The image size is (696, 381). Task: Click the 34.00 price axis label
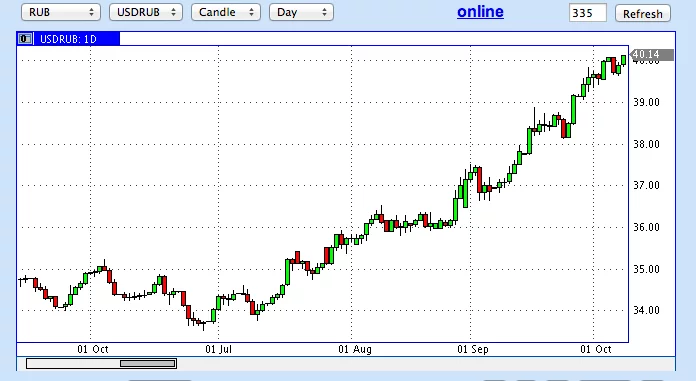tap(646, 310)
